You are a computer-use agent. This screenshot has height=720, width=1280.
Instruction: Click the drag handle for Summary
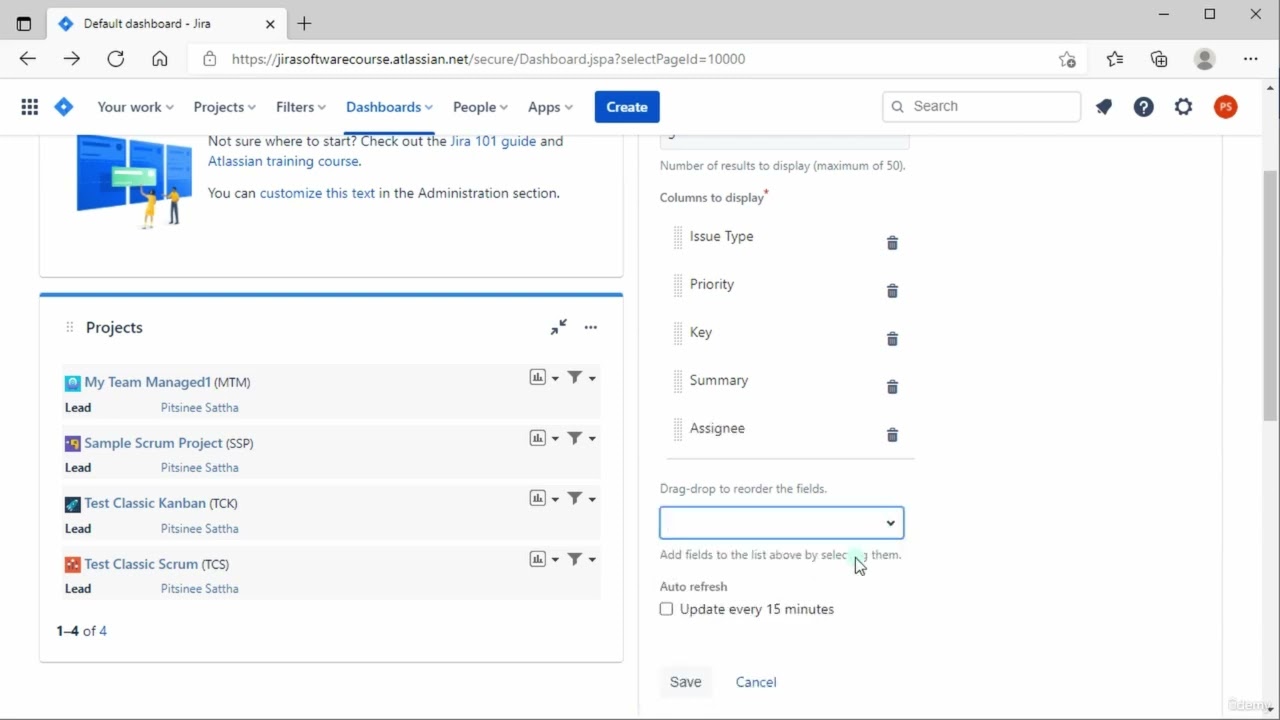678,381
